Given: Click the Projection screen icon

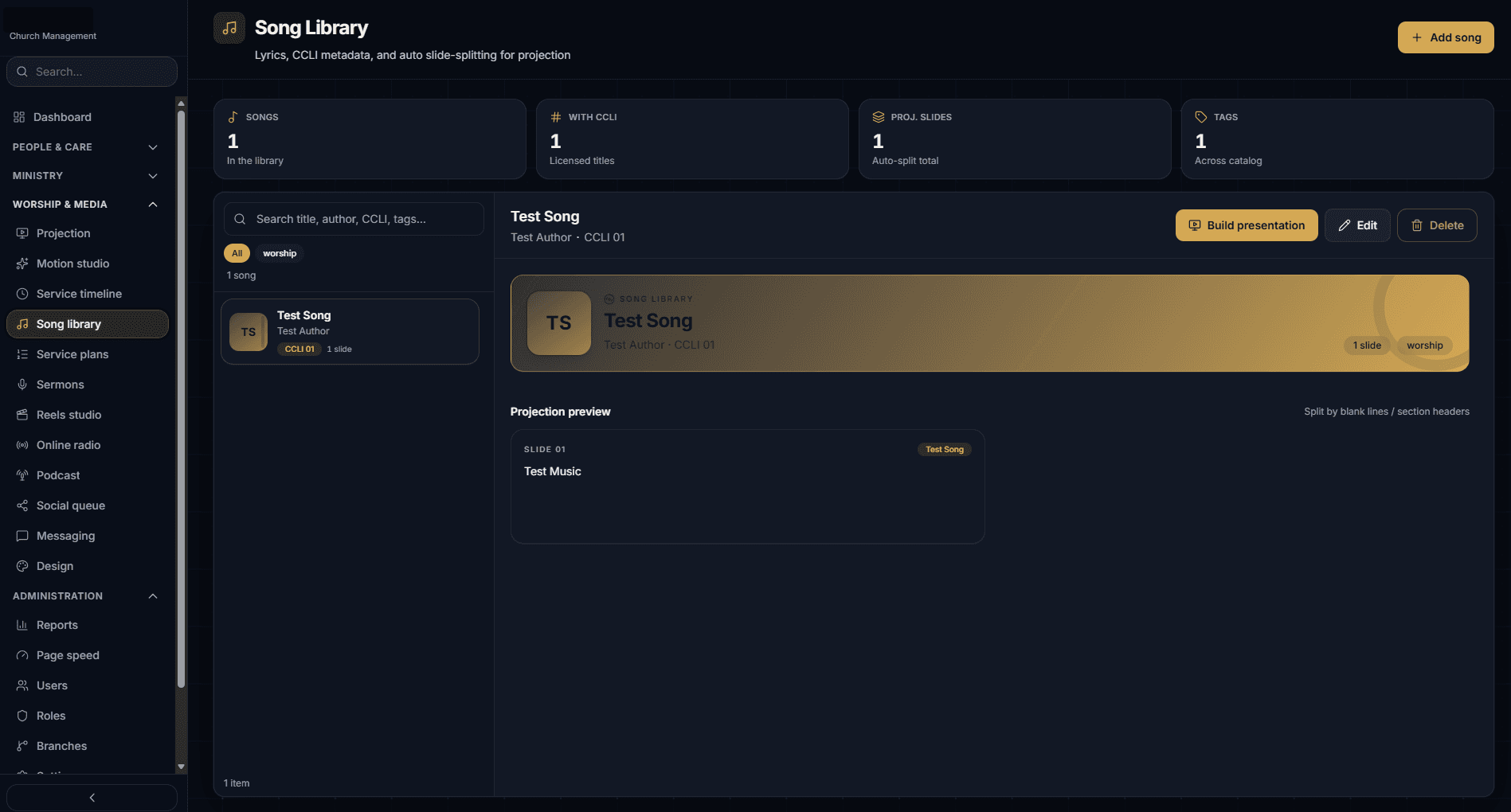Looking at the screenshot, I should (x=22, y=233).
